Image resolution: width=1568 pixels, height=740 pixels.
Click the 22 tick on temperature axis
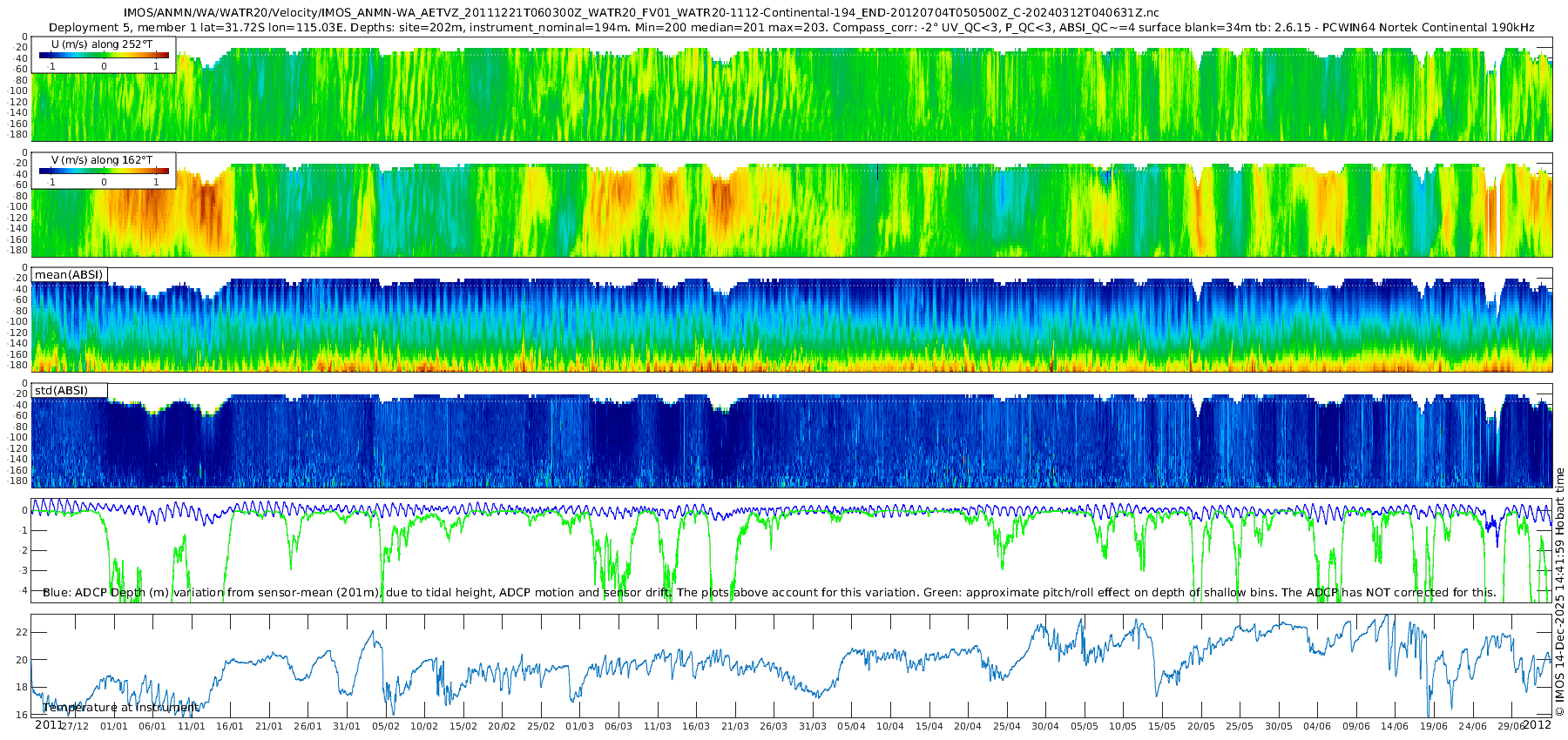(x=23, y=632)
